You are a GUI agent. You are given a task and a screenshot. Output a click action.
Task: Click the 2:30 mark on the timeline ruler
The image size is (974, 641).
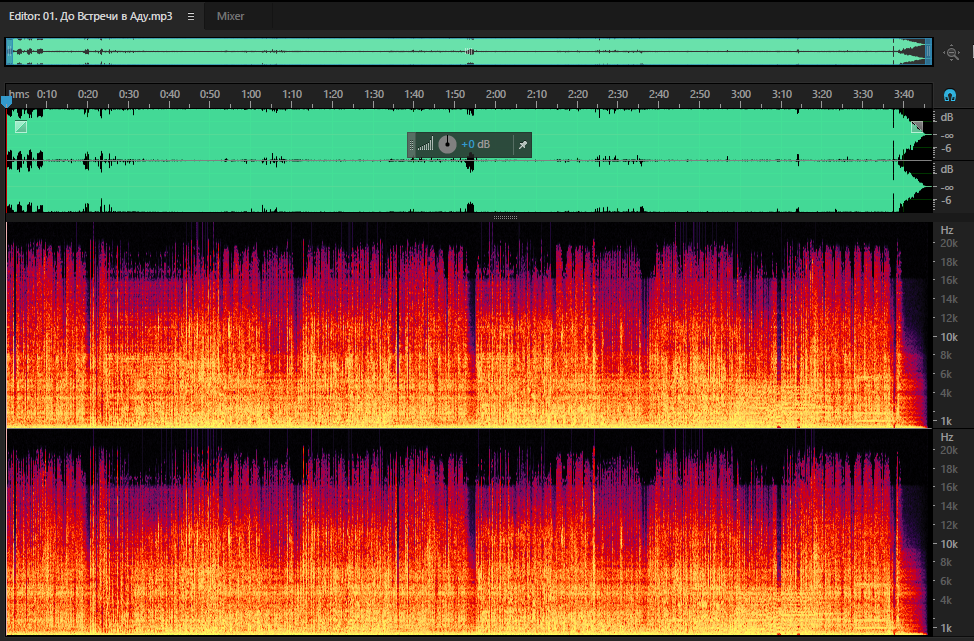click(618, 94)
